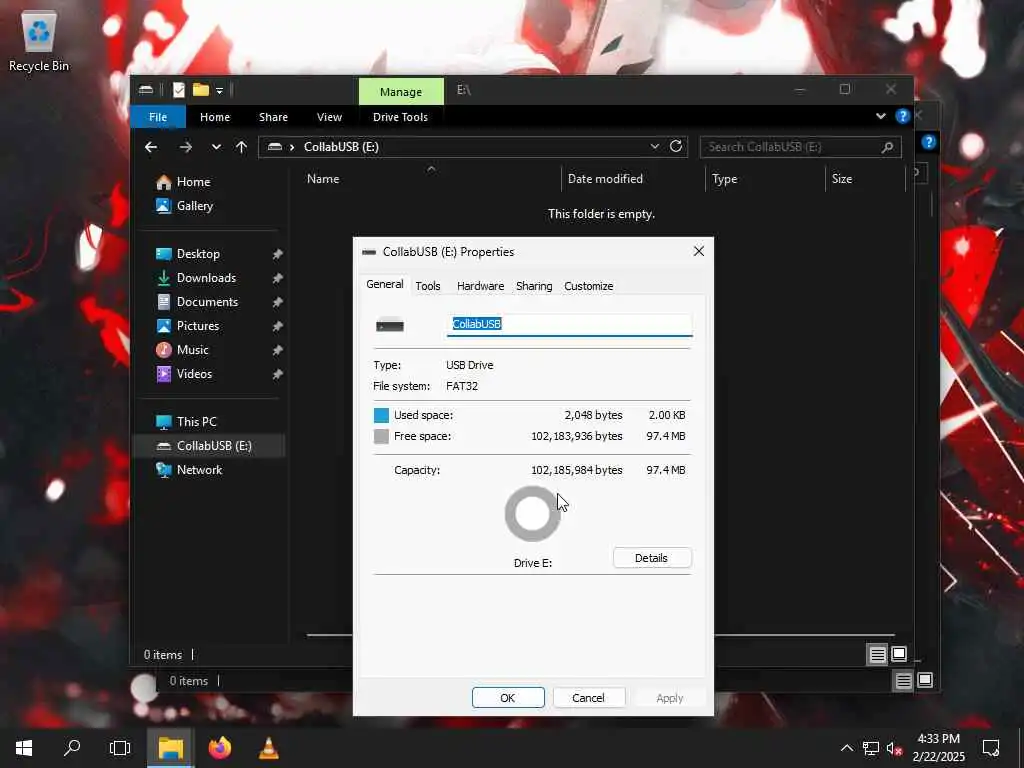Confirm Properties with OK
Image resolution: width=1024 pixels, height=768 pixels.
507,697
